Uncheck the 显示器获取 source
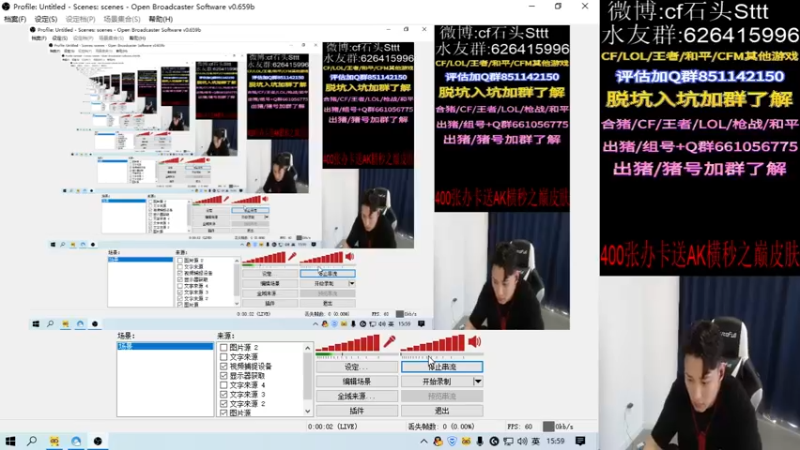Viewport: 800px width, 450px height. pos(223,376)
